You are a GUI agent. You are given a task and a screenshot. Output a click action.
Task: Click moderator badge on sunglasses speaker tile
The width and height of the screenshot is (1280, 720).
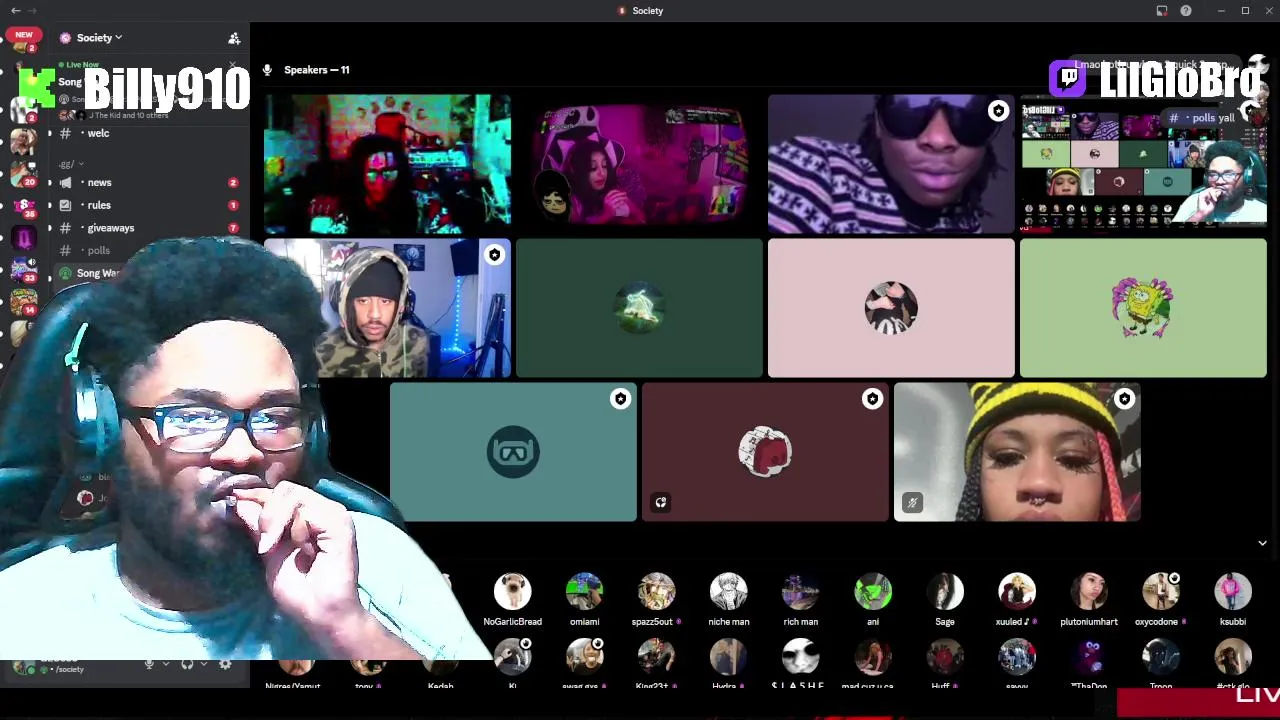[x=998, y=111]
